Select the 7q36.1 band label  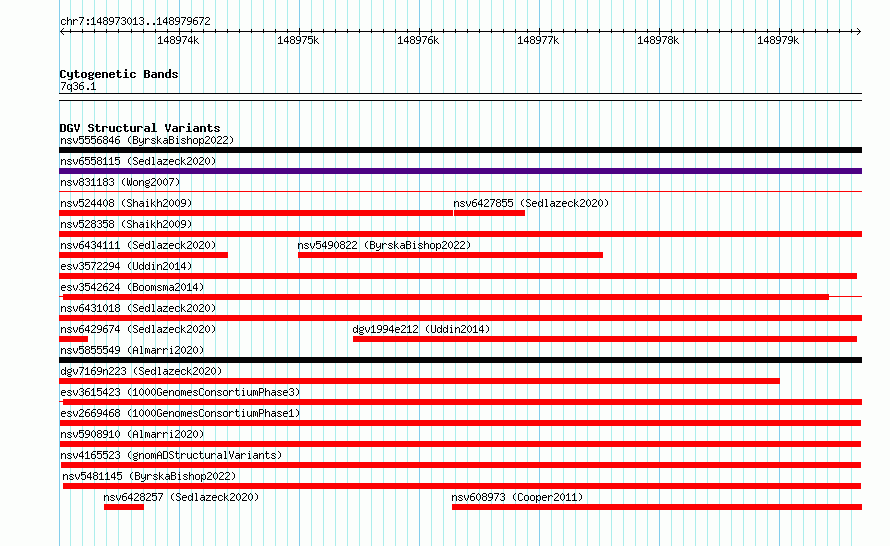pyautogui.click(x=78, y=86)
